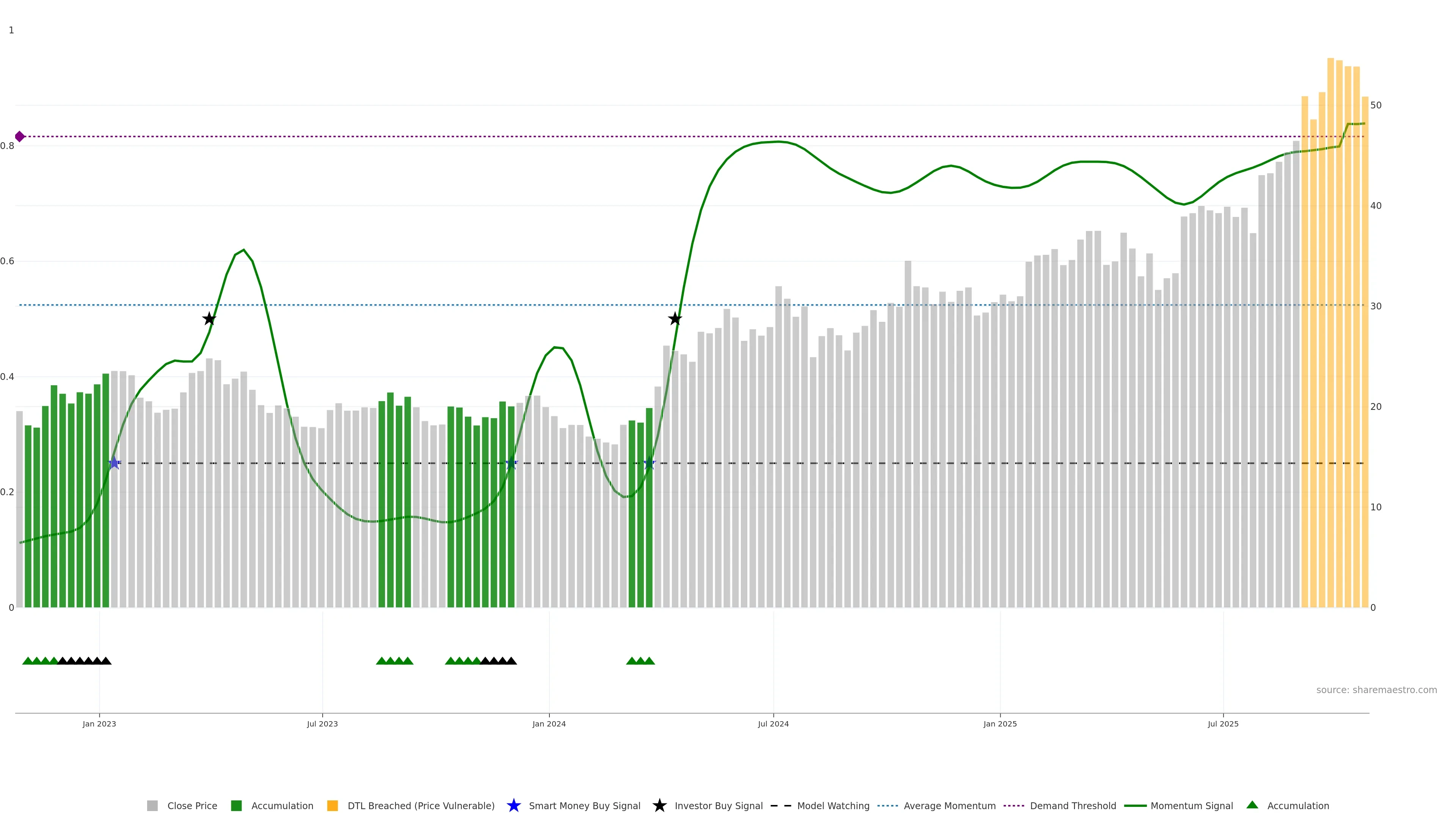The width and height of the screenshot is (1456, 819).
Task: Click the purple diamond on Demand Threshold line
Action: (20, 136)
